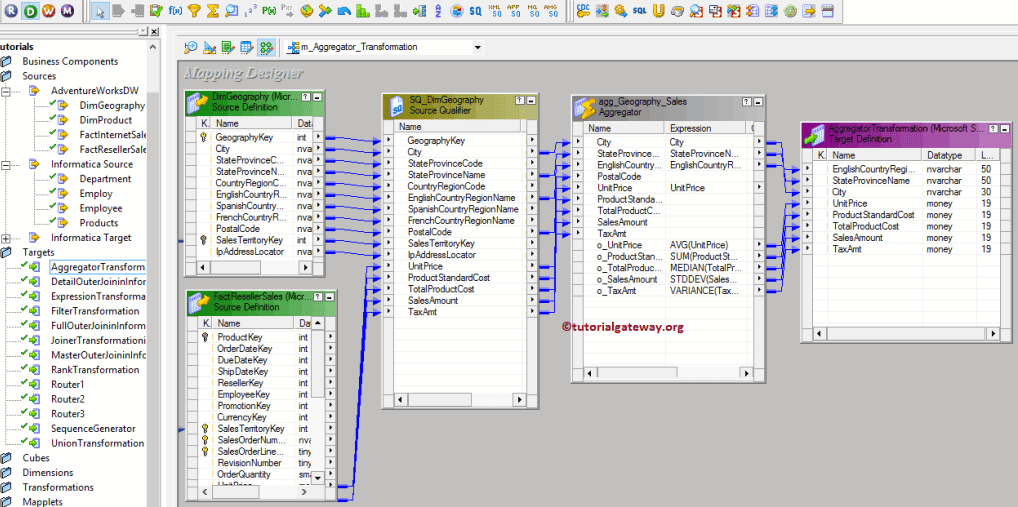This screenshot has height=507, width=1018.
Task: Minimize the DimGeography source definition box
Action: (x=316, y=96)
